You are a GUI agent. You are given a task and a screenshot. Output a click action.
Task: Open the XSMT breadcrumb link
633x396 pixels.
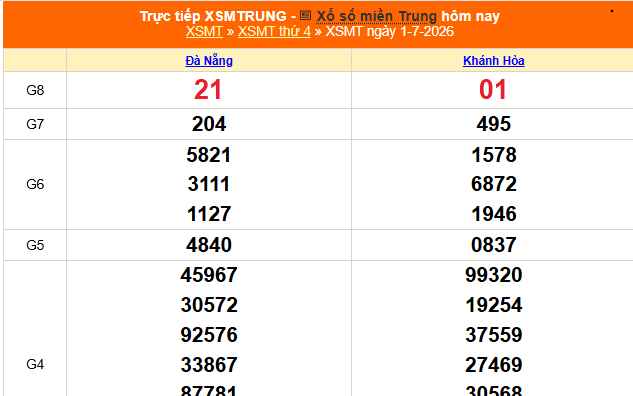204,31
